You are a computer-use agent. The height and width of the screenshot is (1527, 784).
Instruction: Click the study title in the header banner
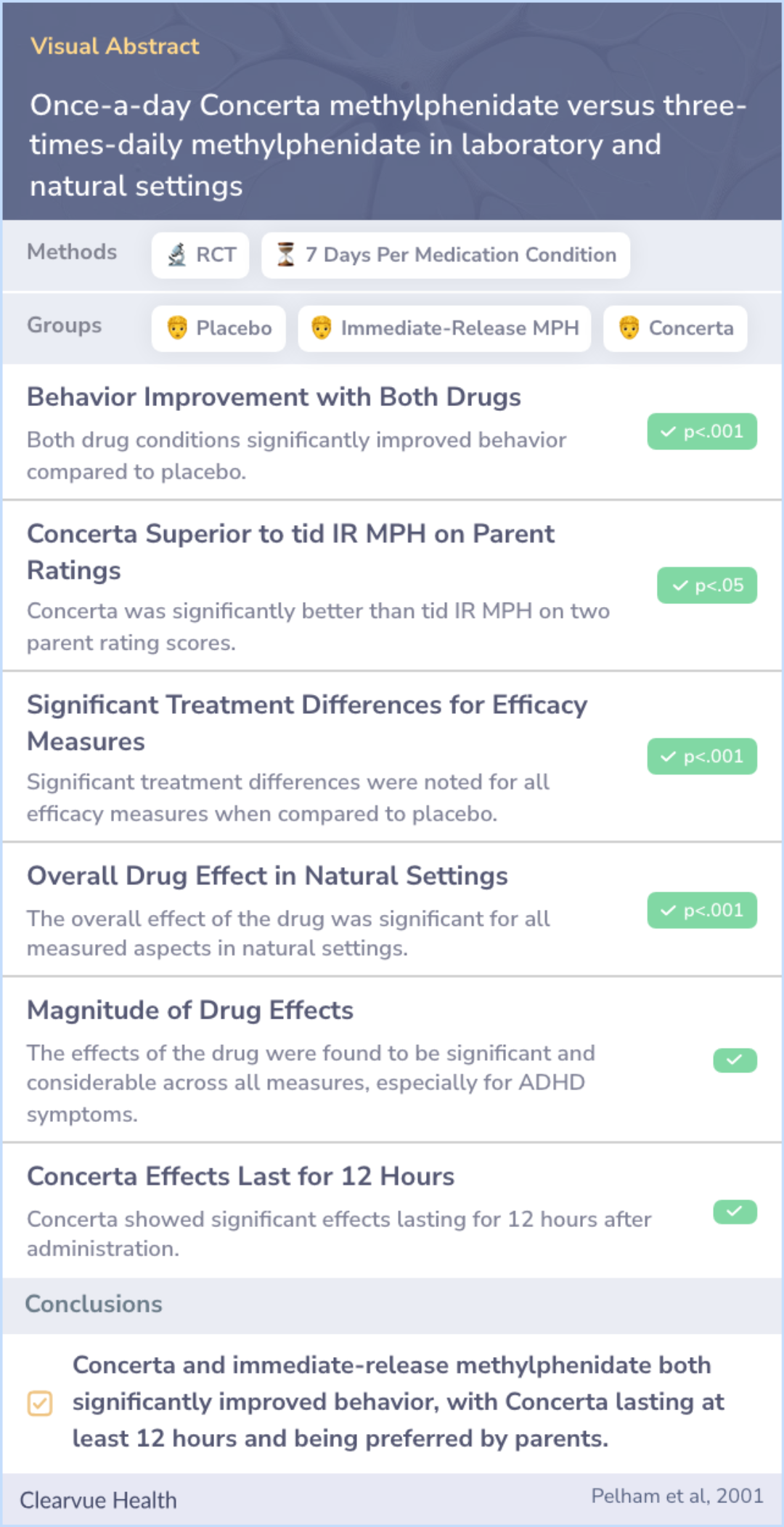coord(388,145)
